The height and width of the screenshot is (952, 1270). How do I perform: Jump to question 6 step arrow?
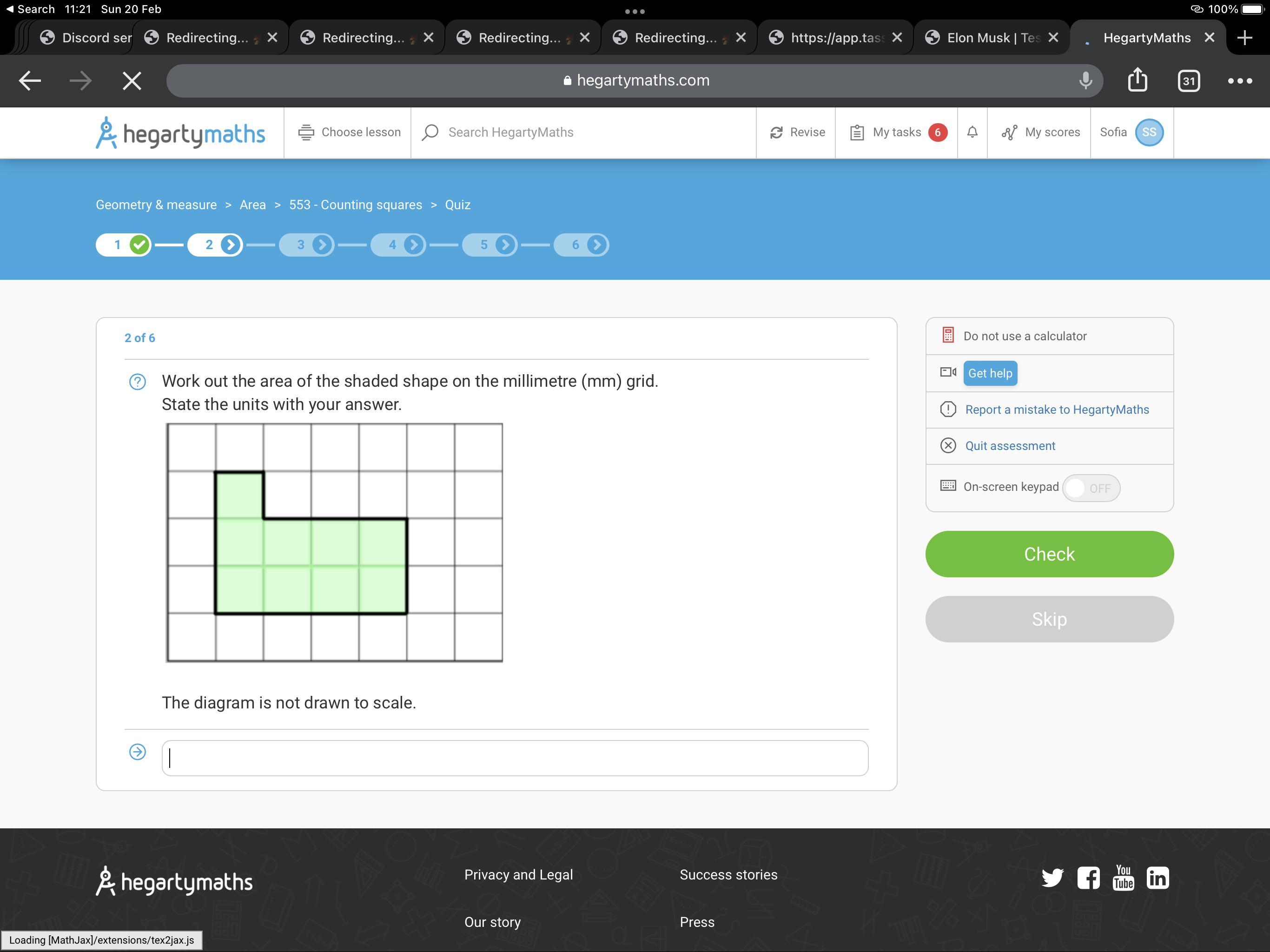[596, 245]
